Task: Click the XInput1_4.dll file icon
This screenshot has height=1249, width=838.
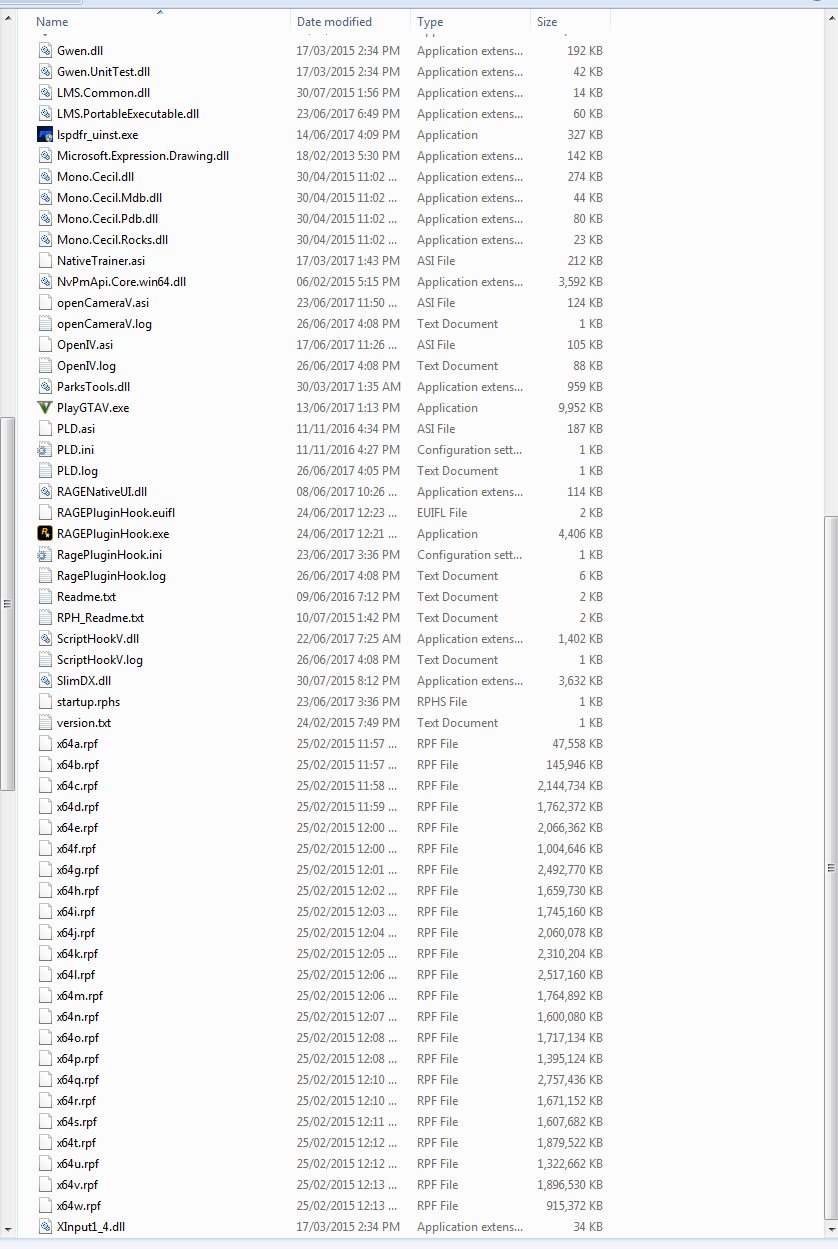Action: coord(44,1226)
